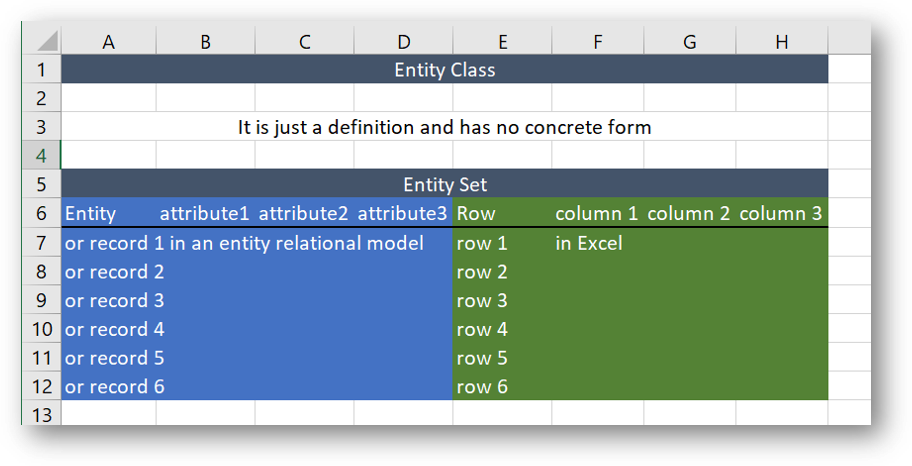The image size is (912, 466).
Task: Click the column 1 cell
Action: [x=597, y=214]
